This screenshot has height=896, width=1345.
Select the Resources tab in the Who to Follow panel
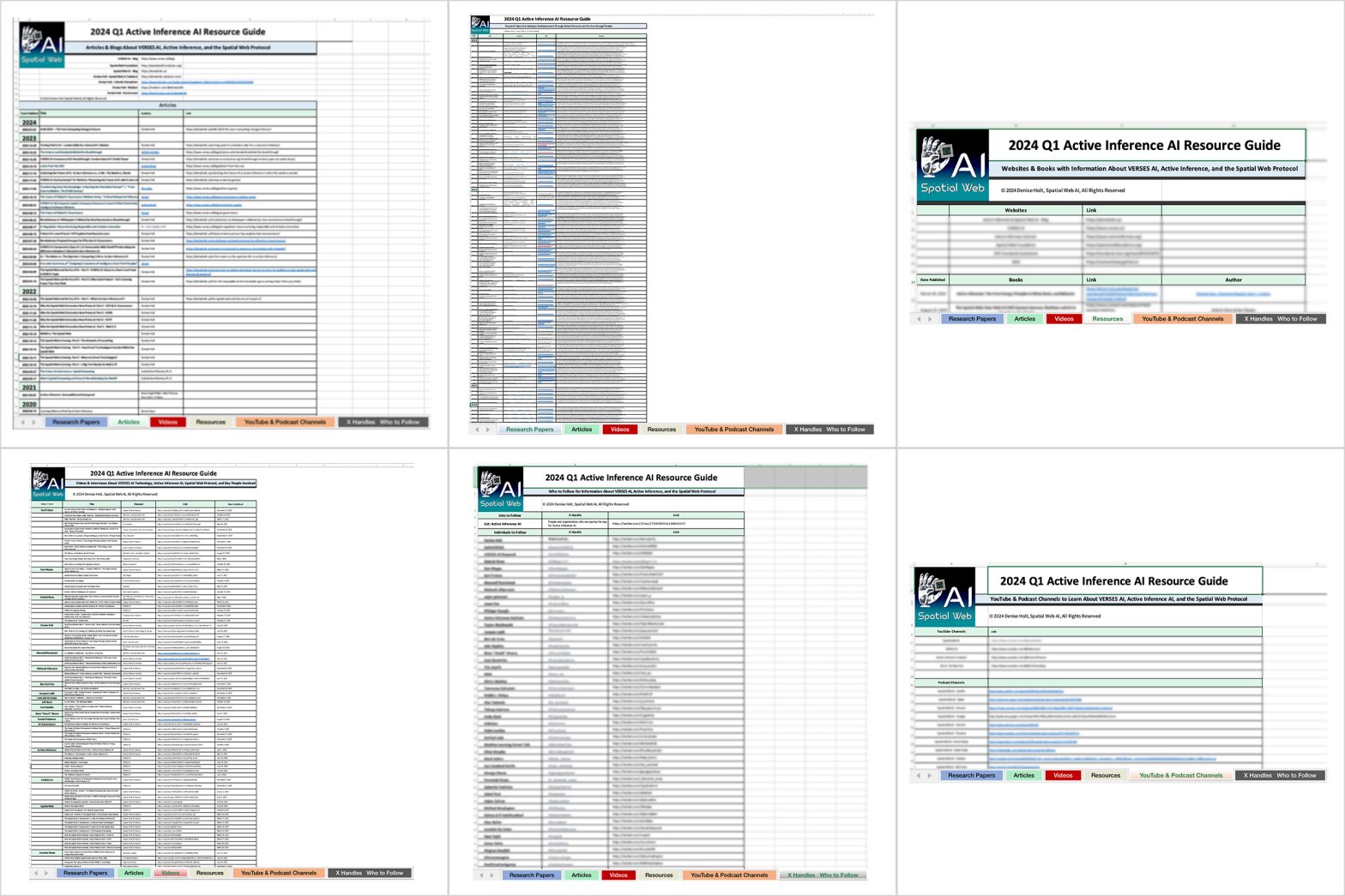[x=659, y=875]
